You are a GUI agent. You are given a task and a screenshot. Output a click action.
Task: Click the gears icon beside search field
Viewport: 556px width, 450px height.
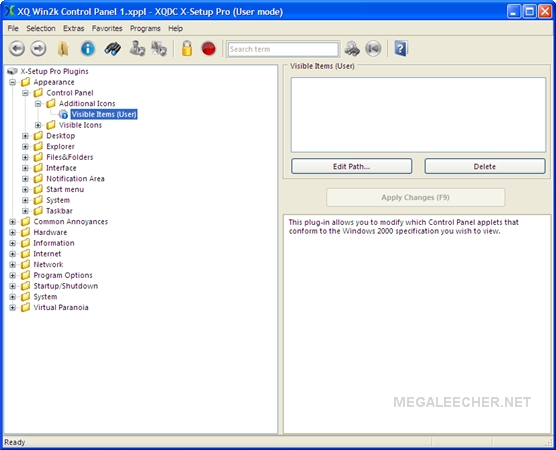click(x=352, y=49)
